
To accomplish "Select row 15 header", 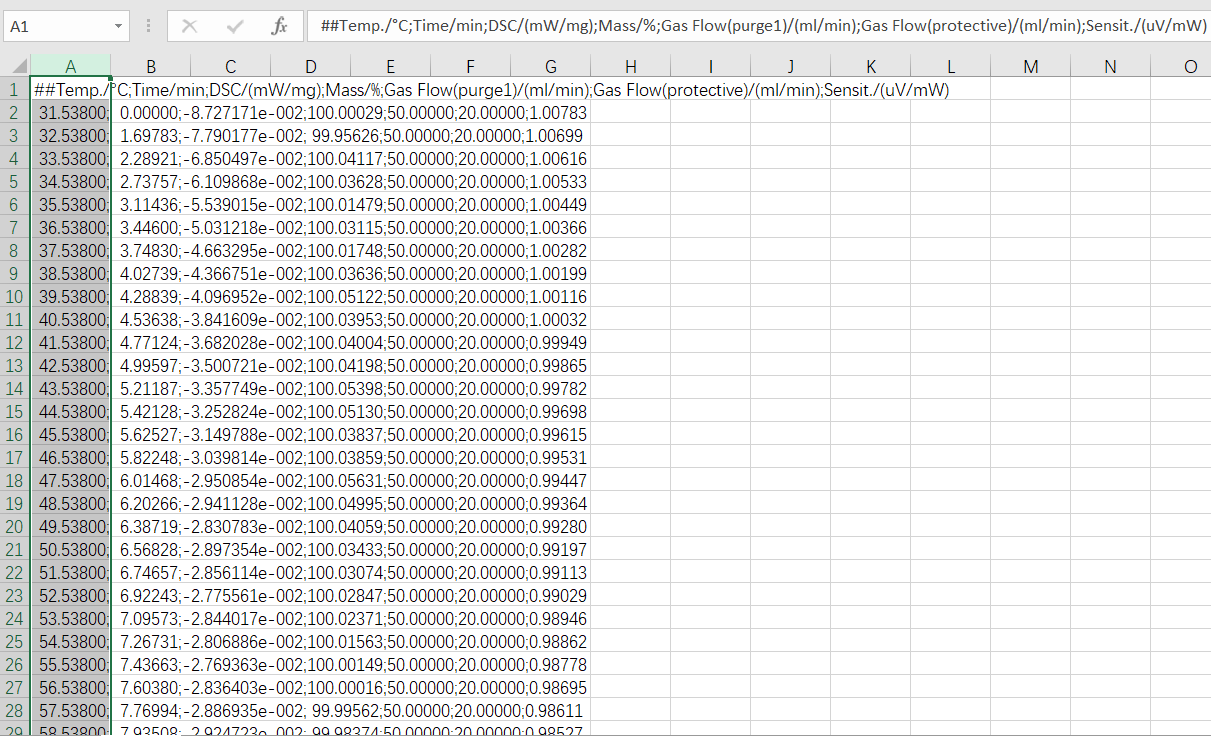I will tap(15, 412).
